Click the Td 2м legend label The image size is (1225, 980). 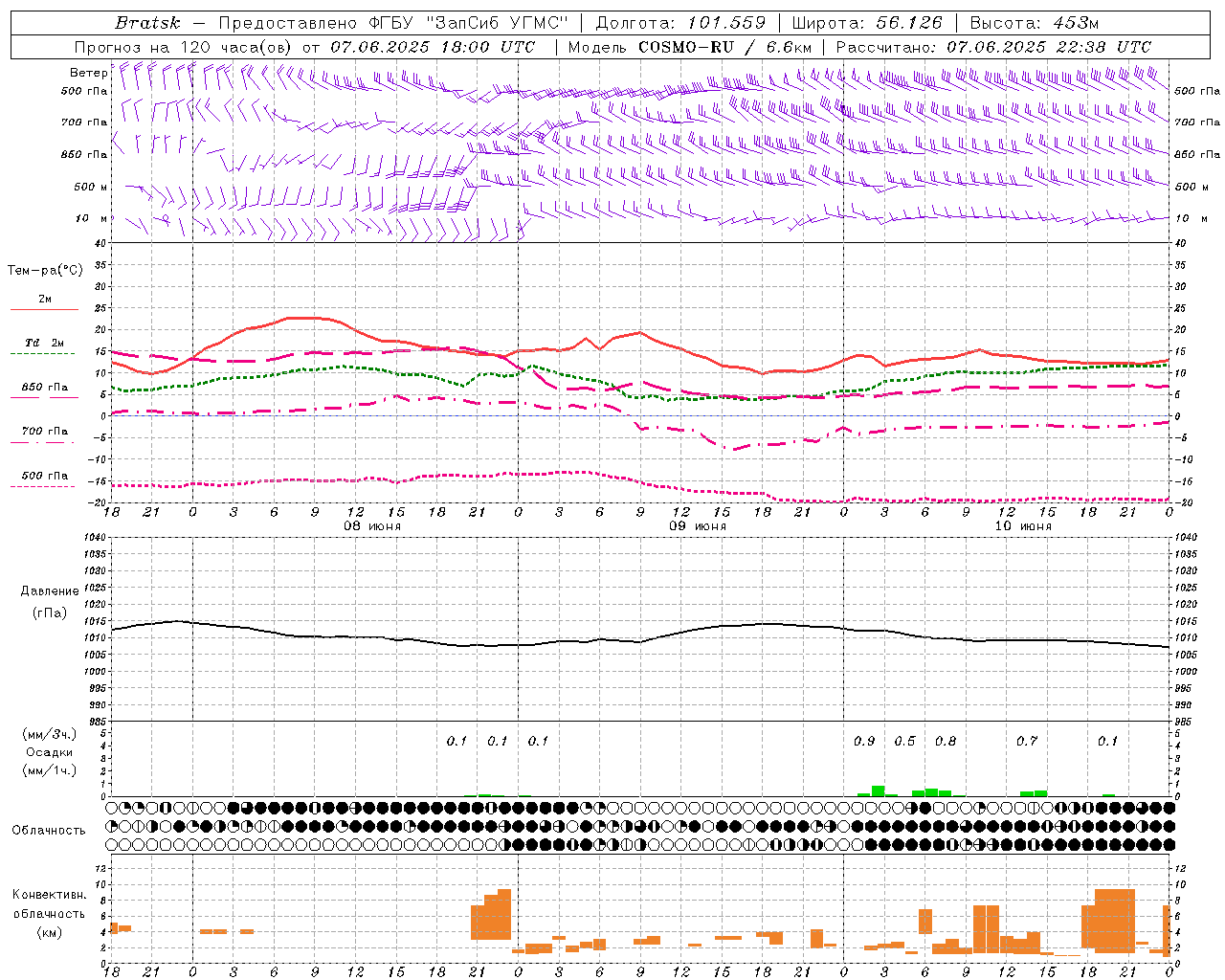[45, 342]
